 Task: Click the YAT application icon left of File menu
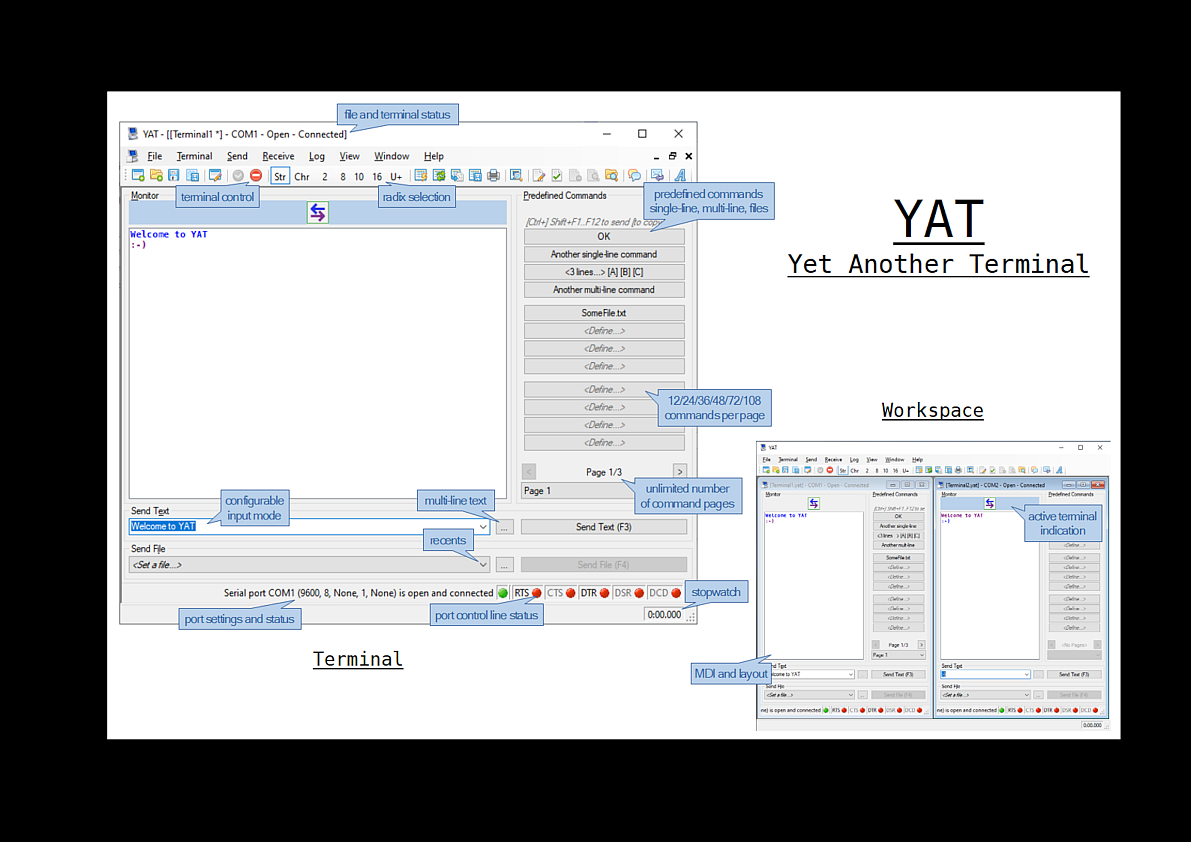point(133,156)
